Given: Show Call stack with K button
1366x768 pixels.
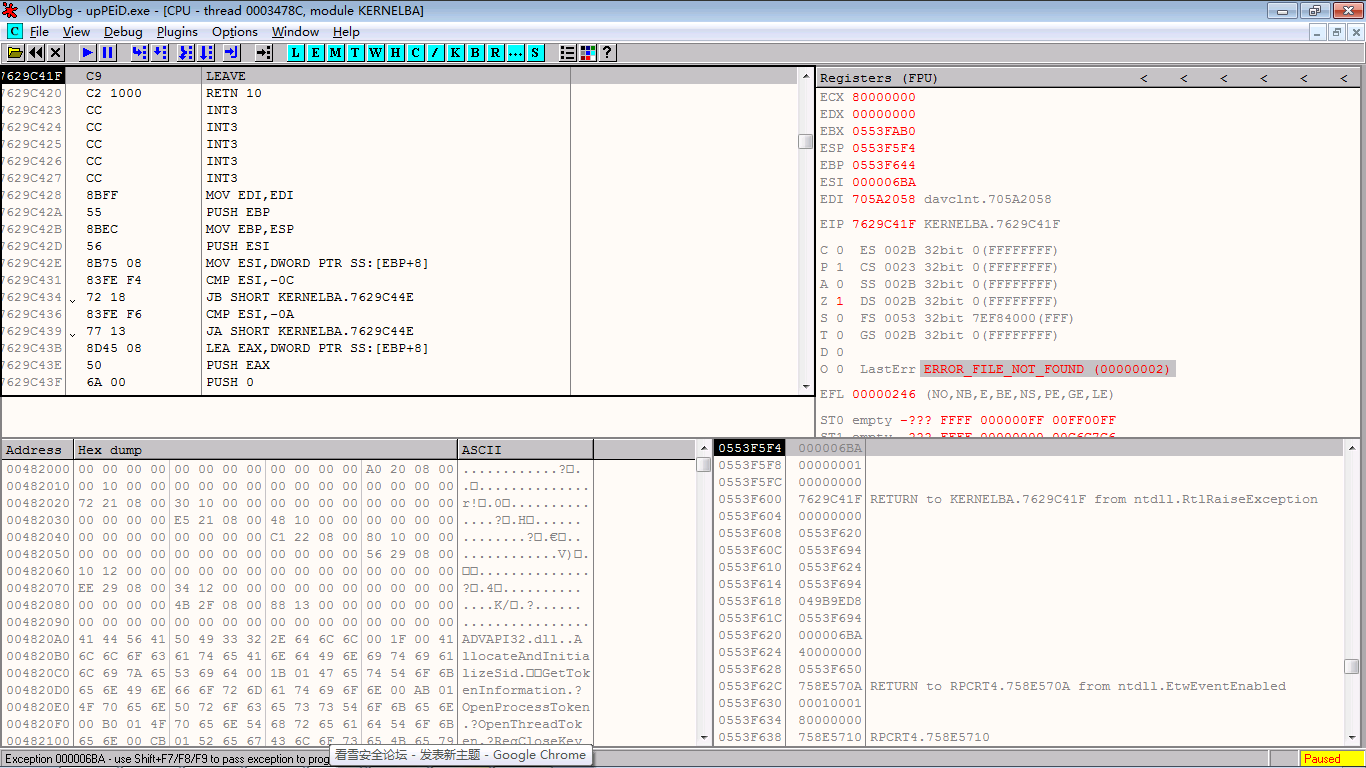Looking at the screenshot, I should pos(456,52).
